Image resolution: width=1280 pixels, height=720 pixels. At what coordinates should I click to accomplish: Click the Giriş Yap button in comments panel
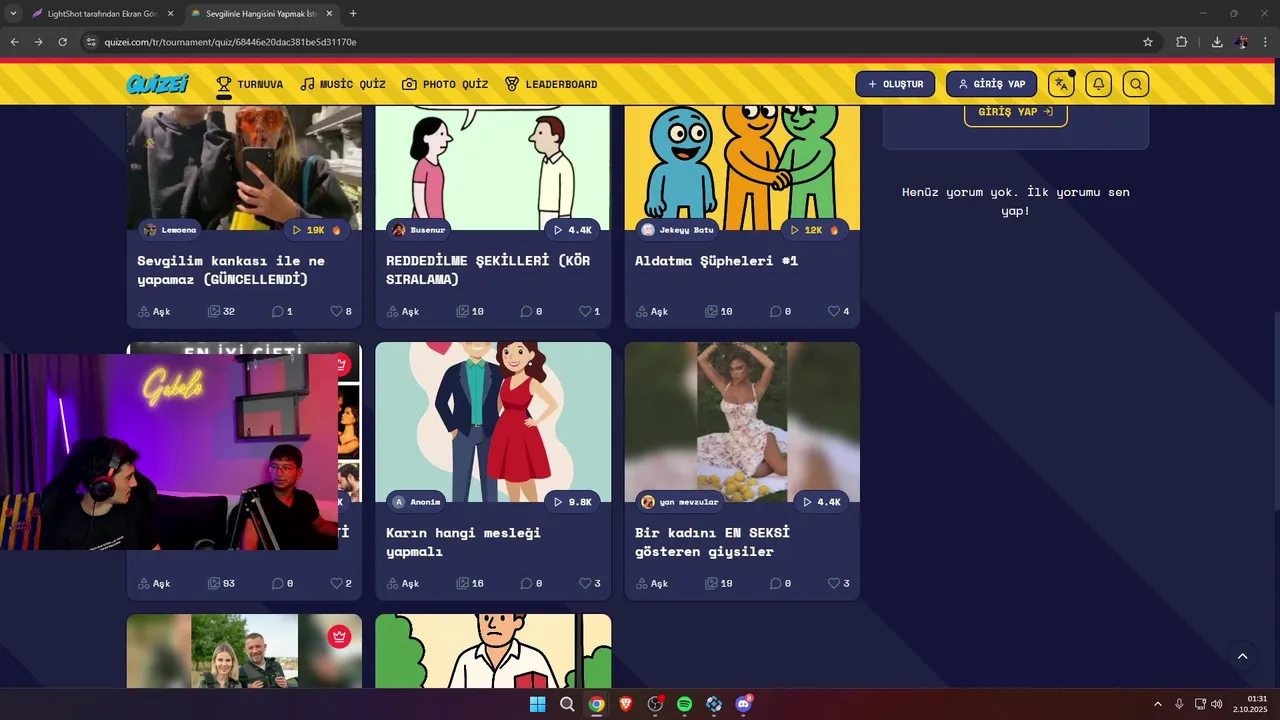1015,112
